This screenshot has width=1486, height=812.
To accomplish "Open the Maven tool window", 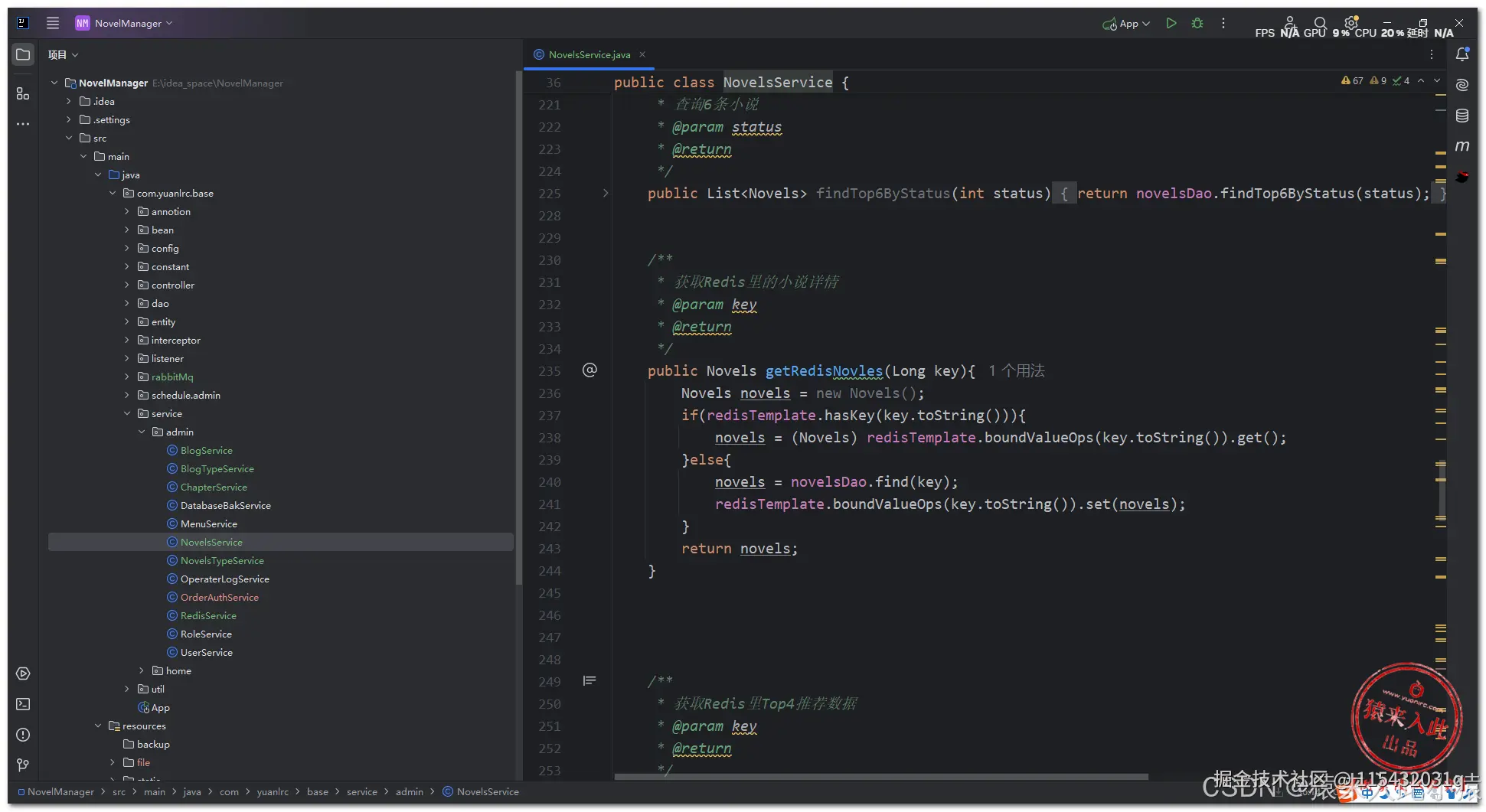I will [1462, 146].
